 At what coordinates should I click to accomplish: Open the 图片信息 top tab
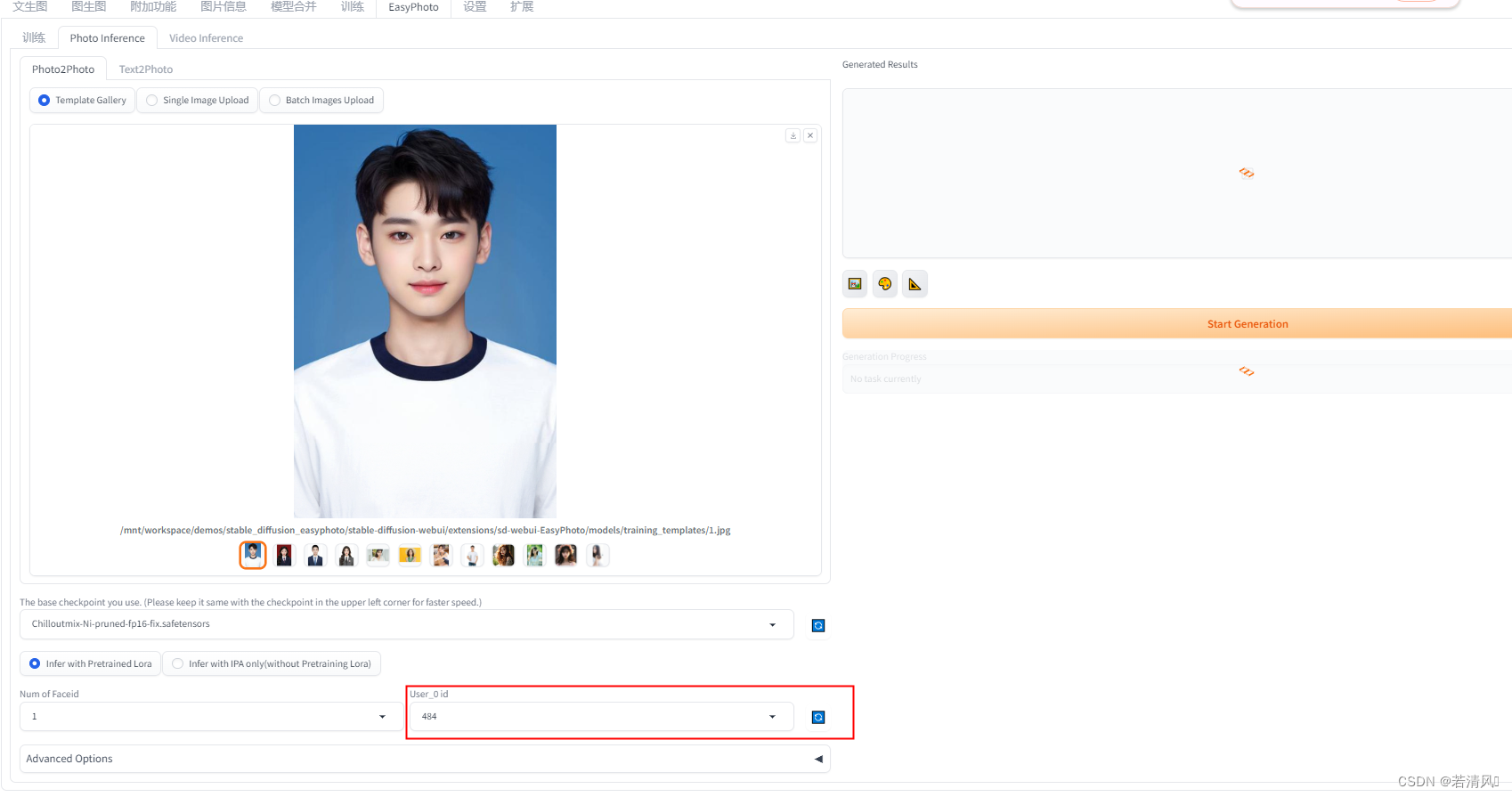(224, 7)
